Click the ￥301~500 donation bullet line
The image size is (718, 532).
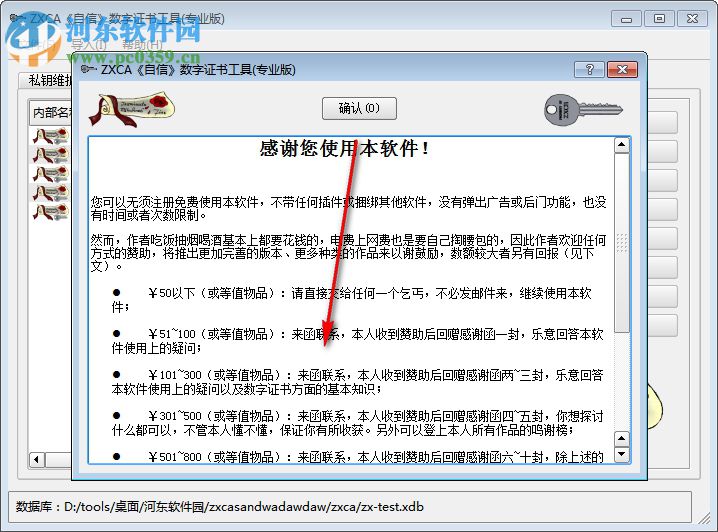357,423
